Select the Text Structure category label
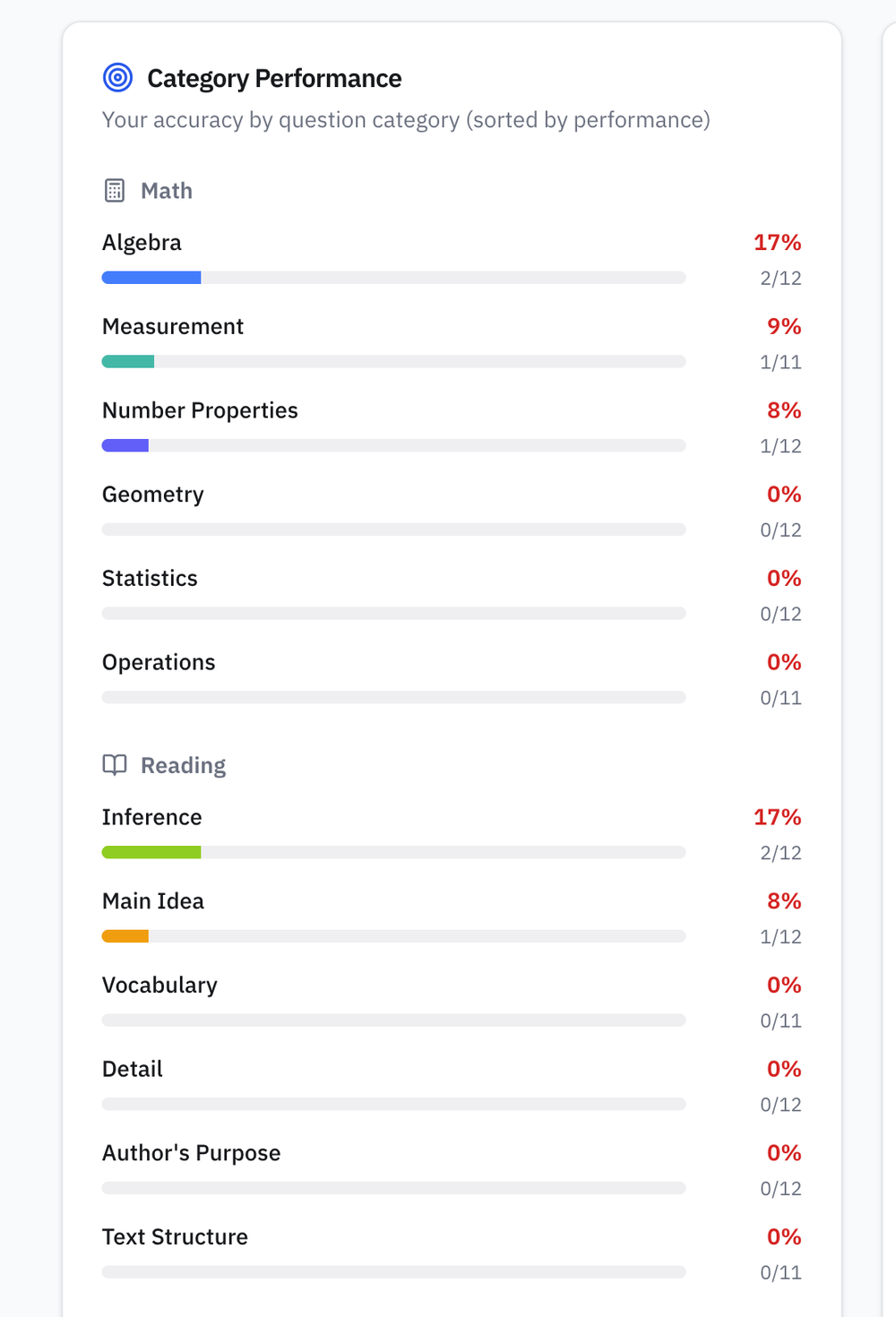The width and height of the screenshot is (896, 1317). (x=175, y=1237)
